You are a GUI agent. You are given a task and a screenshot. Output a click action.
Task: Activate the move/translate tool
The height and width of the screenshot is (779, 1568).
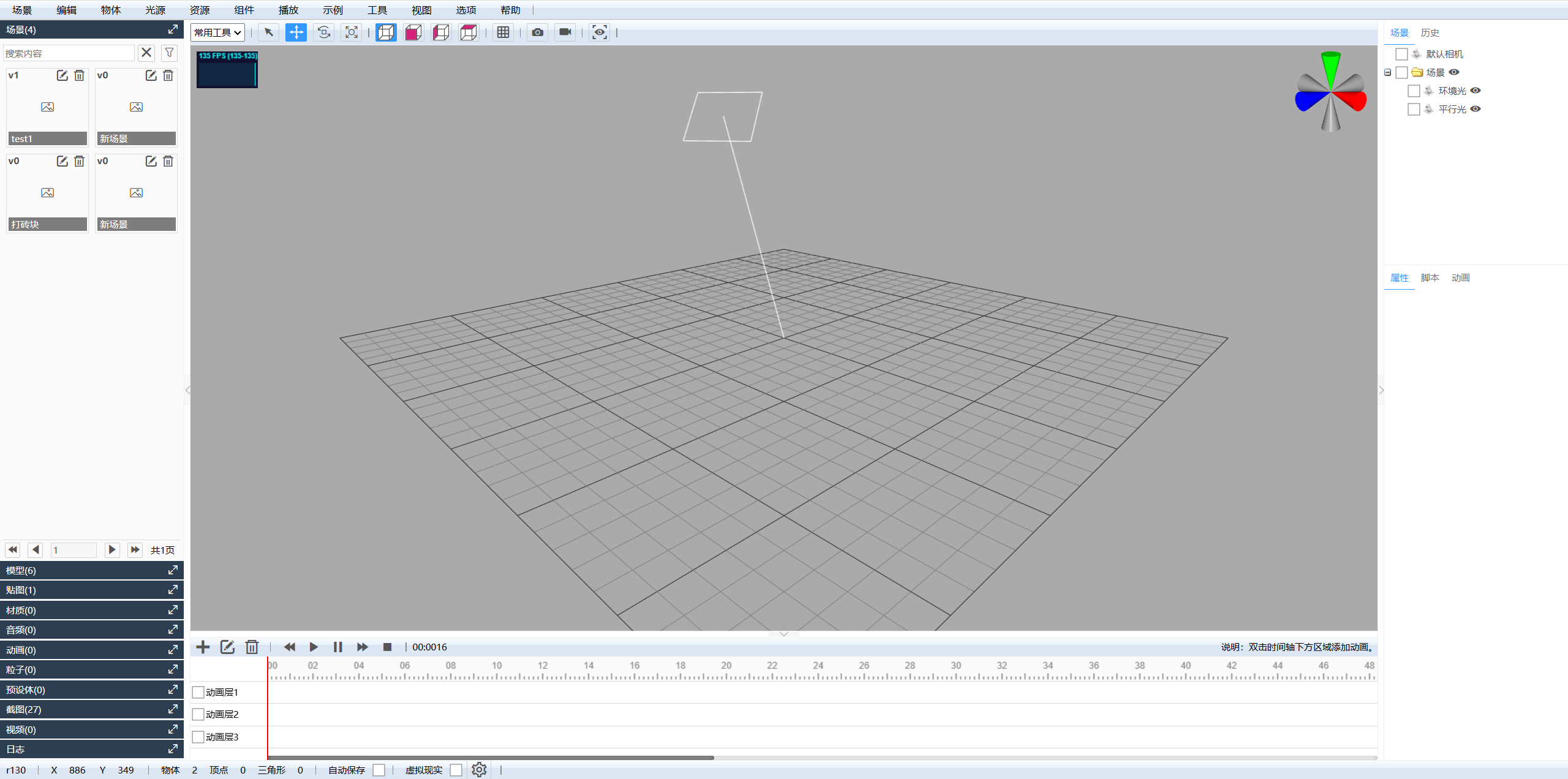point(296,32)
